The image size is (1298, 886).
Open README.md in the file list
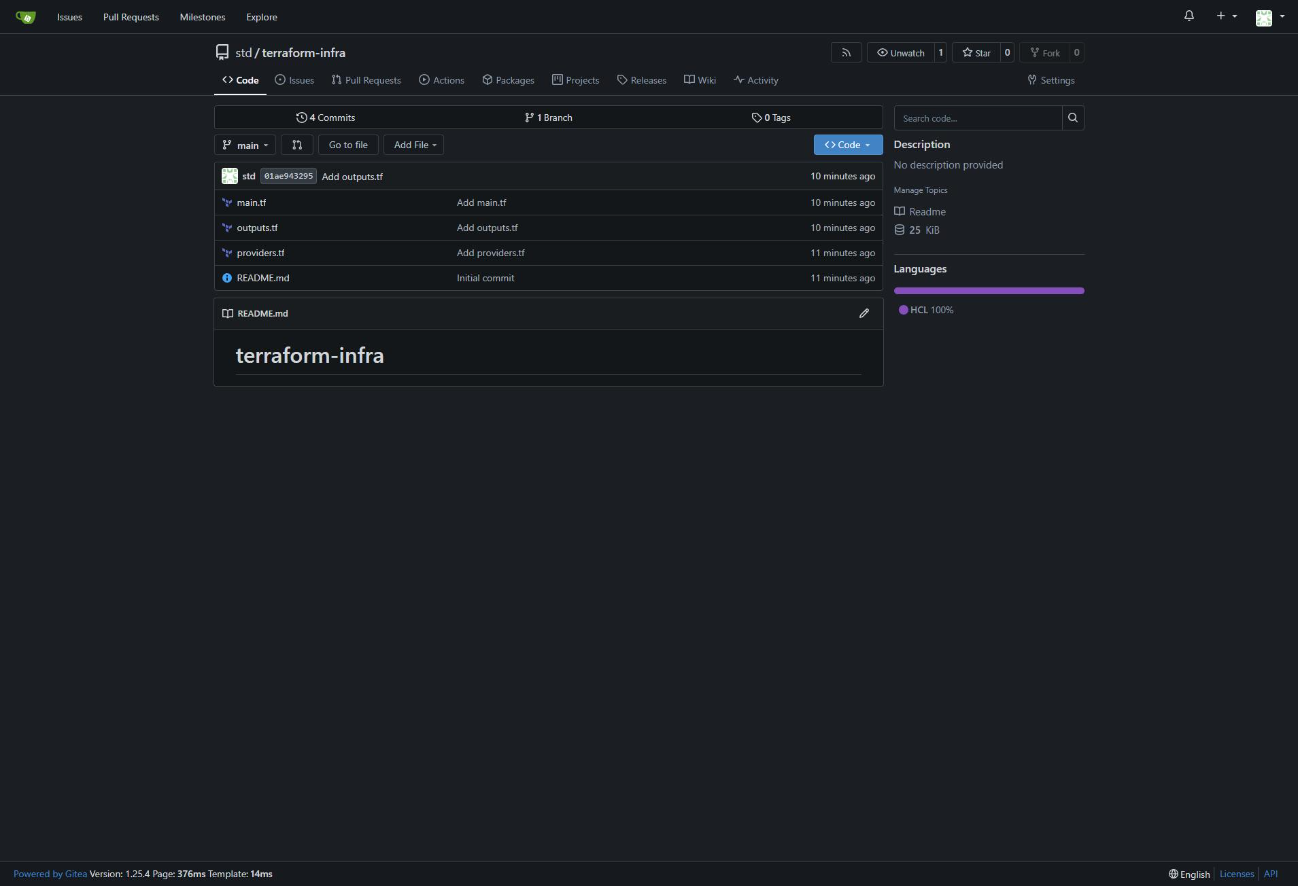[263, 278]
